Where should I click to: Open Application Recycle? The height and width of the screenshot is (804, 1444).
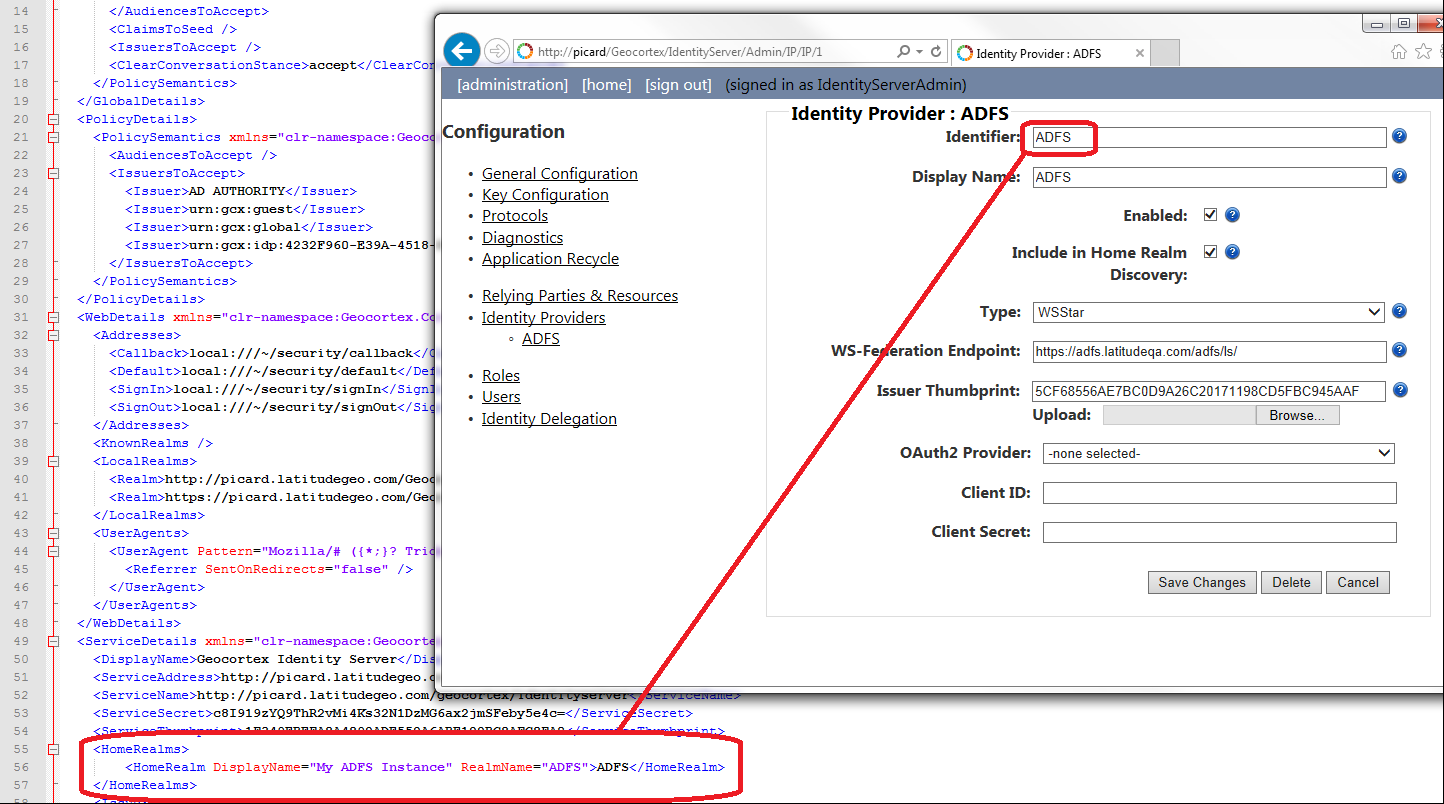[550, 259]
